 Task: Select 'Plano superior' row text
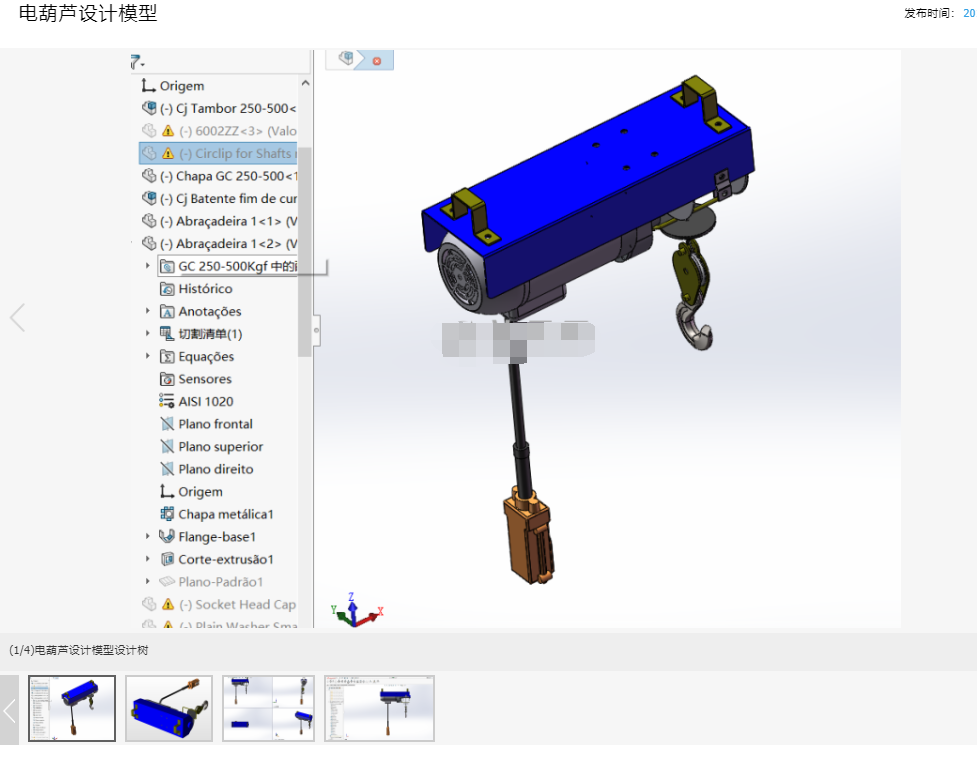click(x=221, y=447)
